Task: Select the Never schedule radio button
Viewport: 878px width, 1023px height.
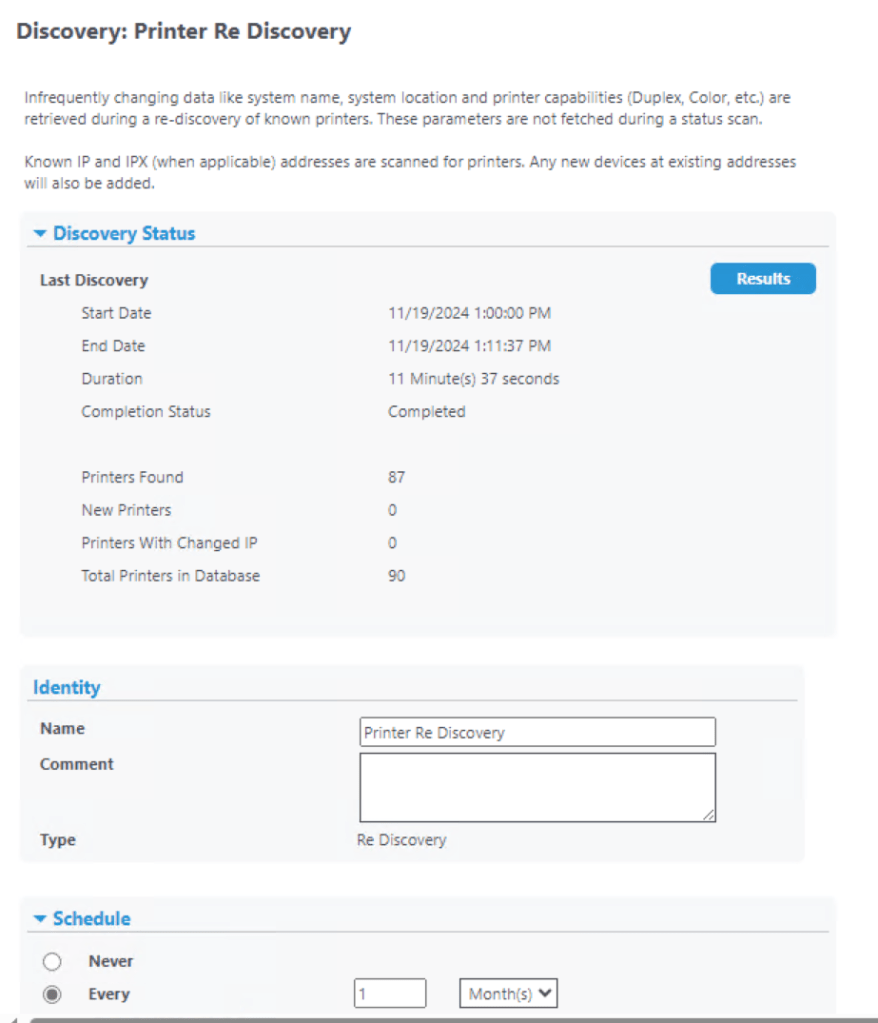Action: [x=53, y=961]
